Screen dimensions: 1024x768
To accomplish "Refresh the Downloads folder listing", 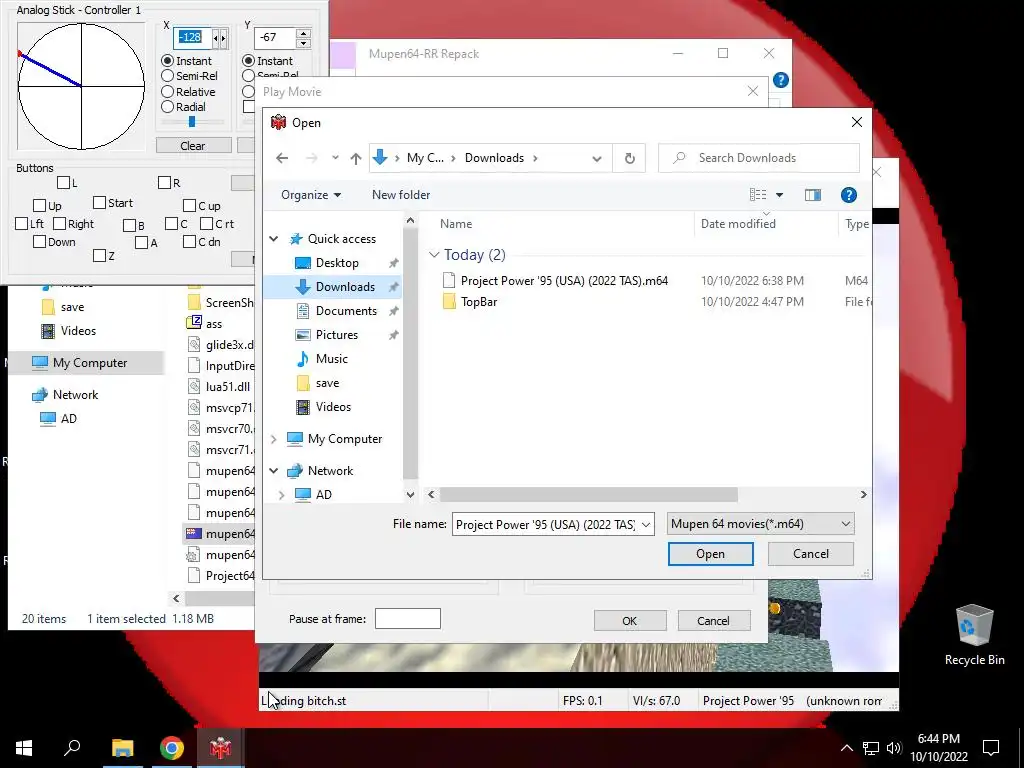I will point(630,158).
